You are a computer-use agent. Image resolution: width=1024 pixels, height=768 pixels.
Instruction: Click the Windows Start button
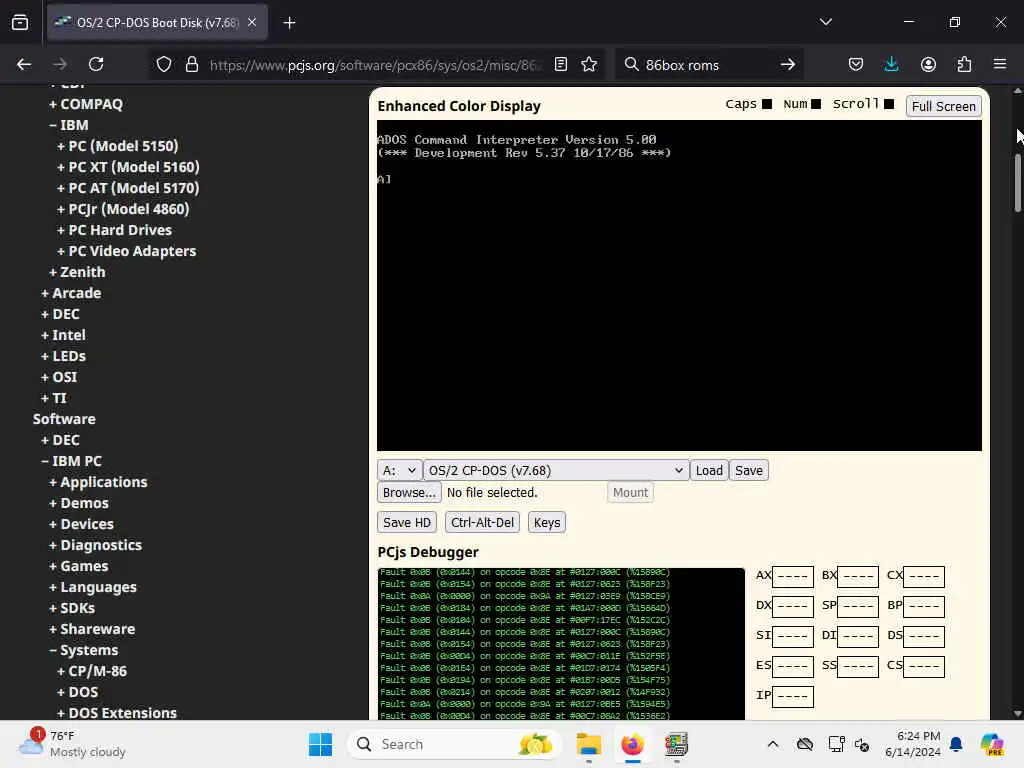click(320, 744)
